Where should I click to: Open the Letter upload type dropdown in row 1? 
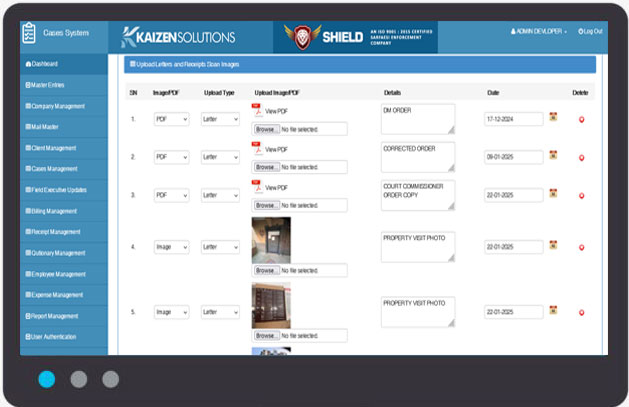[220, 119]
